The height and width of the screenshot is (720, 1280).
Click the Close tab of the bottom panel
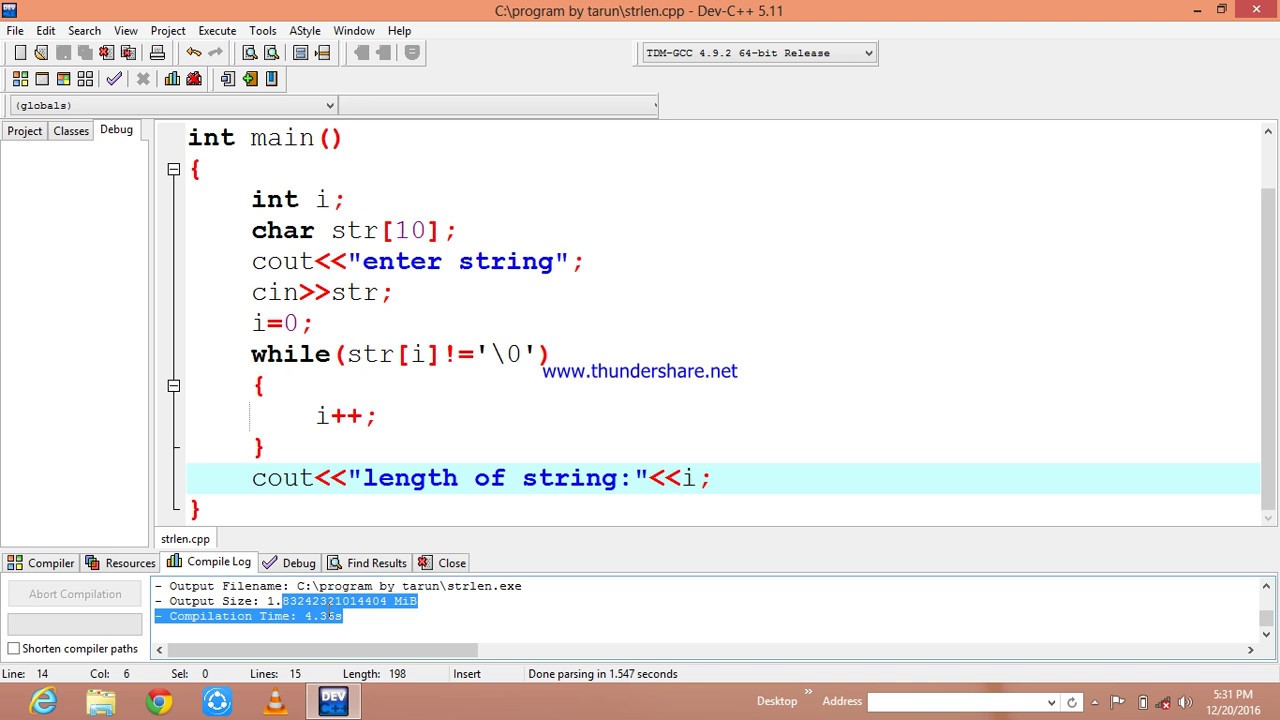point(442,563)
